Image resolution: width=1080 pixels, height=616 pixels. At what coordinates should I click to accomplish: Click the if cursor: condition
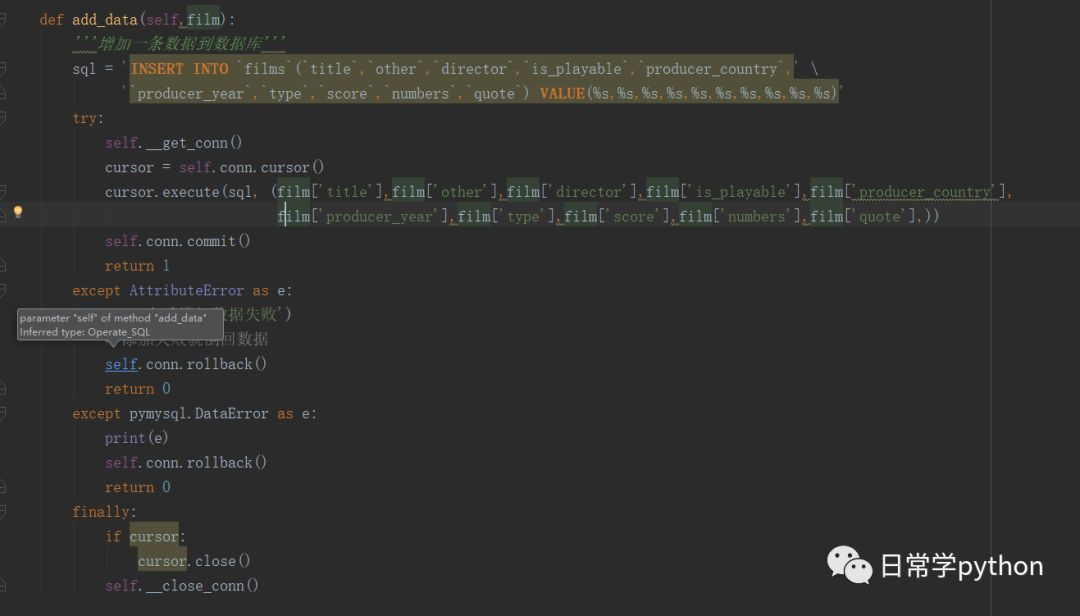click(x=145, y=537)
